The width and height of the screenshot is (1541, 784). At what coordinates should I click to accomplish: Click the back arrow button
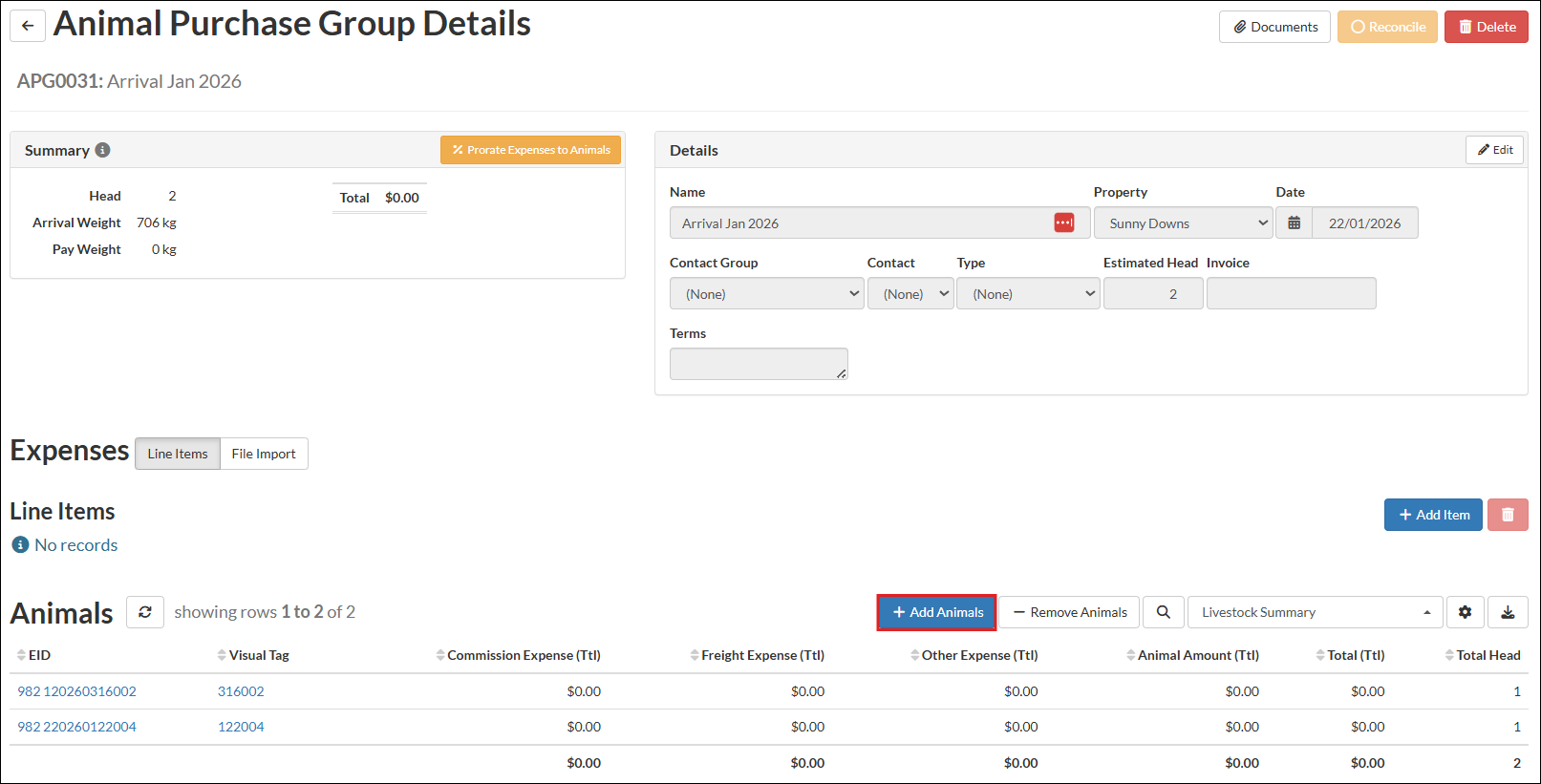pyautogui.click(x=28, y=26)
